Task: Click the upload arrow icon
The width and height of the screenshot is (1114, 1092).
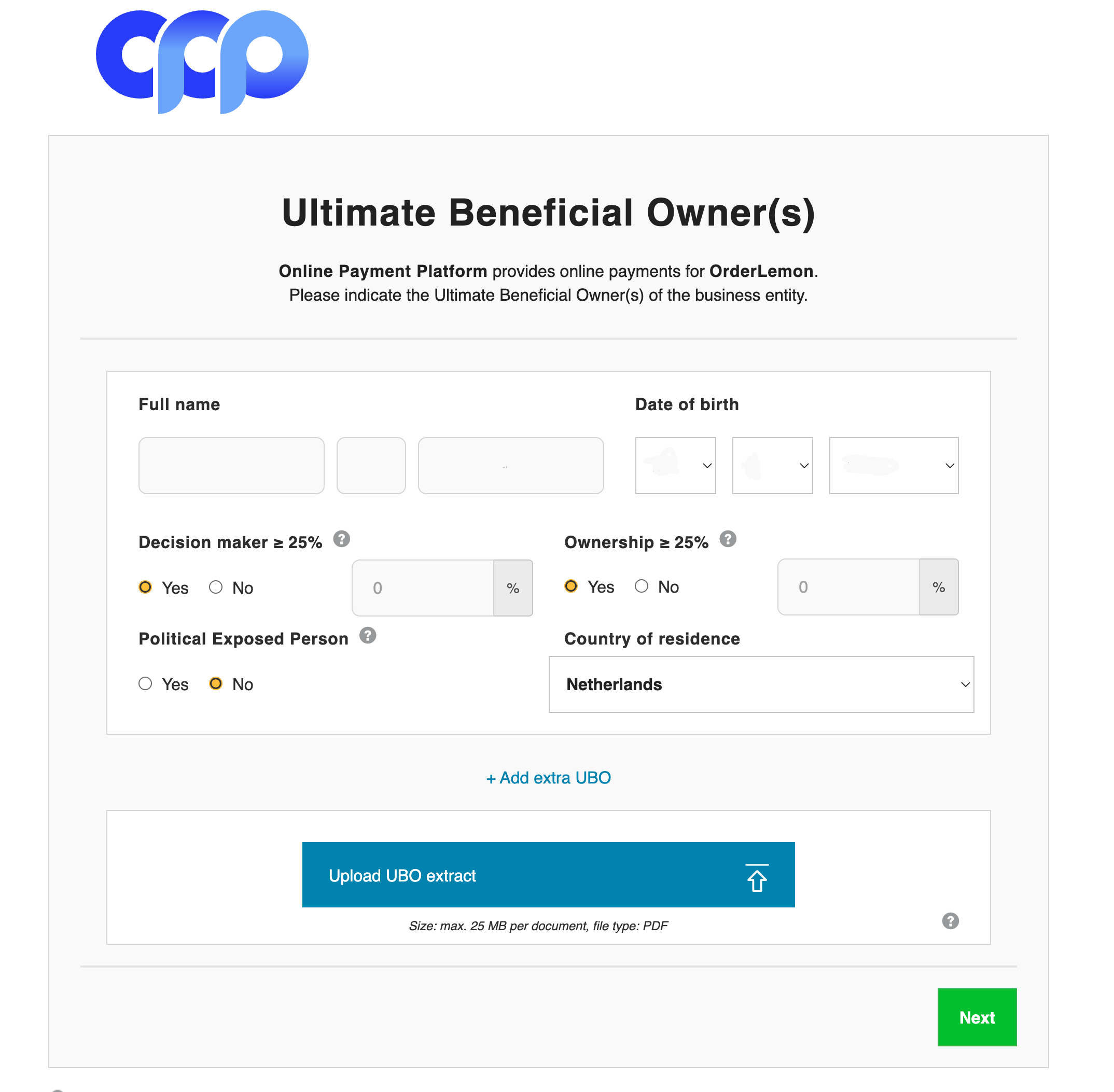Action: tap(757, 877)
